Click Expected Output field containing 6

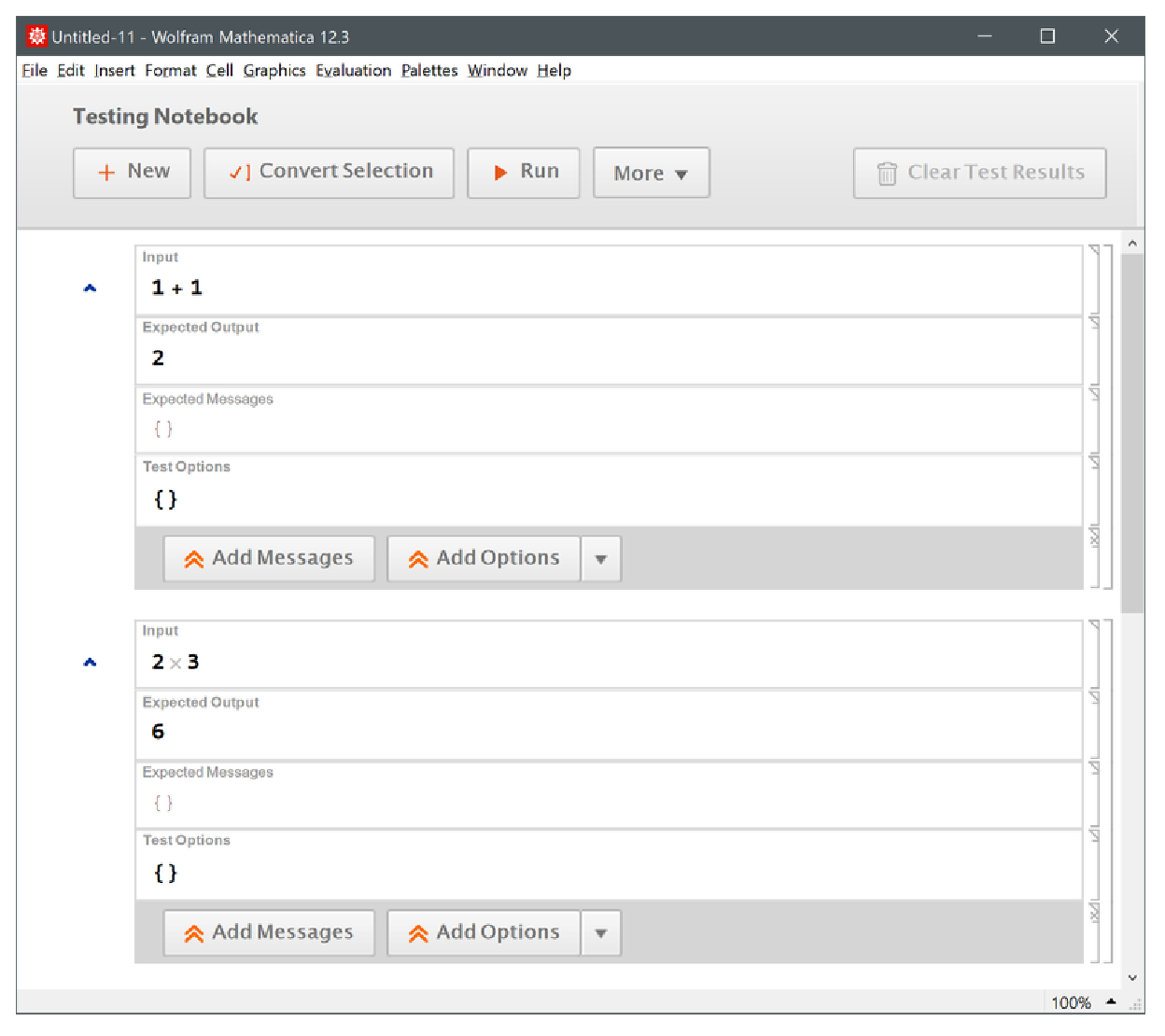click(607, 732)
